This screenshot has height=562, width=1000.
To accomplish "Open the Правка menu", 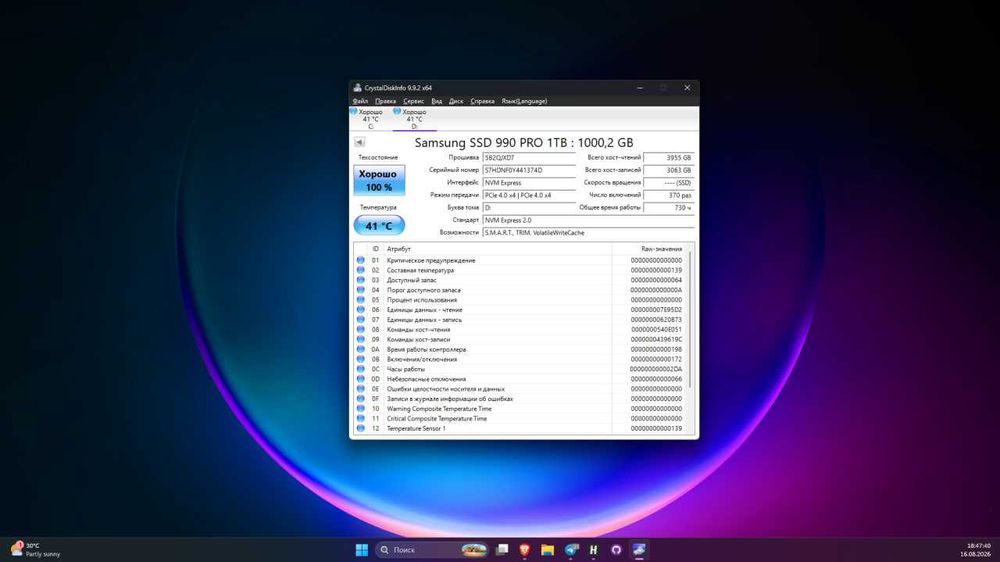I will click(385, 101).
